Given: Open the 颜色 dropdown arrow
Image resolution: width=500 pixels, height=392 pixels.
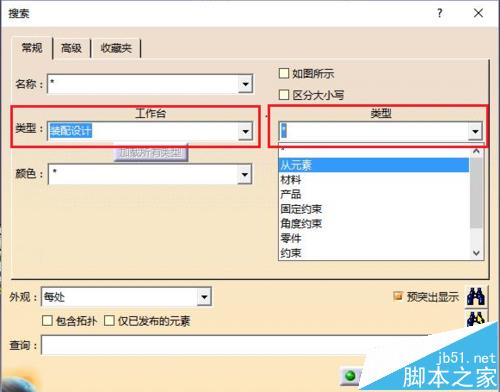Looking at the screenshot, I should tap(245, 174).
